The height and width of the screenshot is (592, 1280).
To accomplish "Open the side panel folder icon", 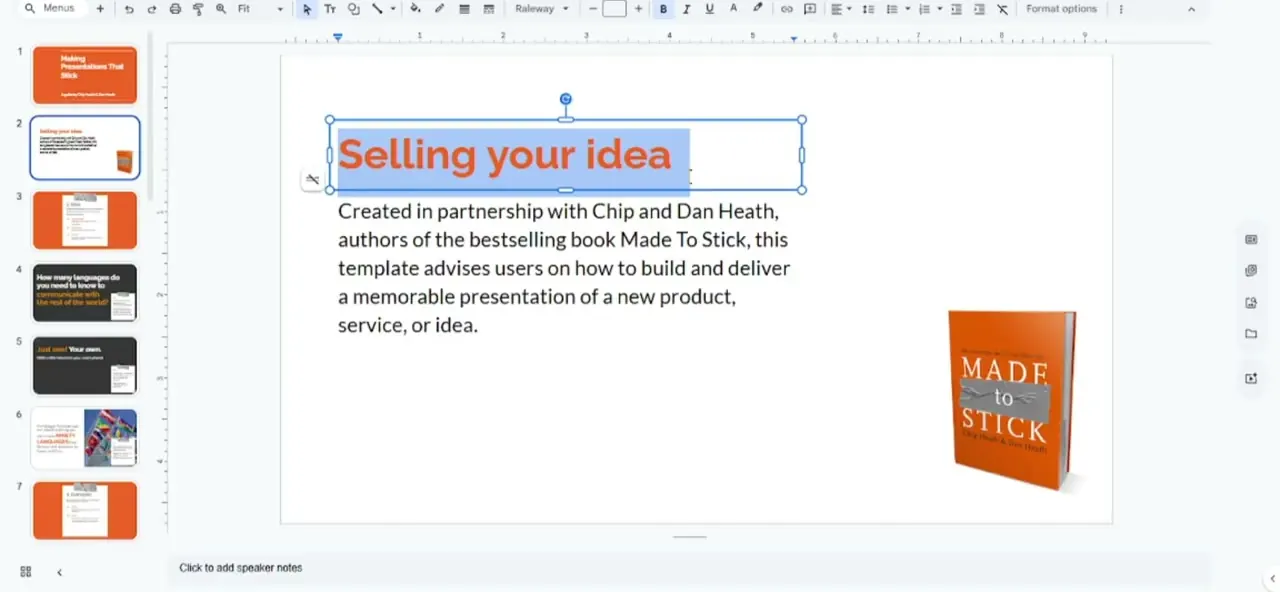I will [x=1251, y=334].
